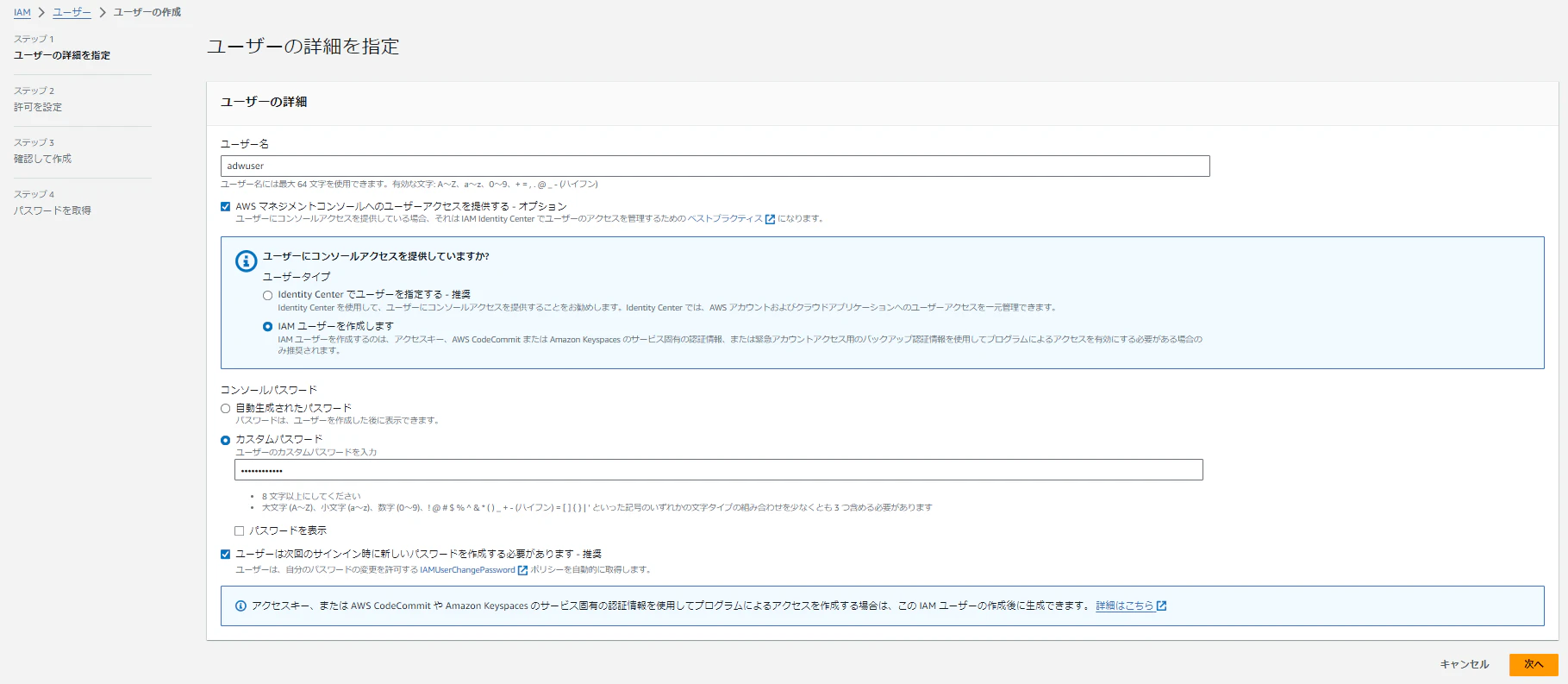Open the ベストプラクティス link
Screen dimensions: 1568x684
pyautogui.click(x=725, y=219)
